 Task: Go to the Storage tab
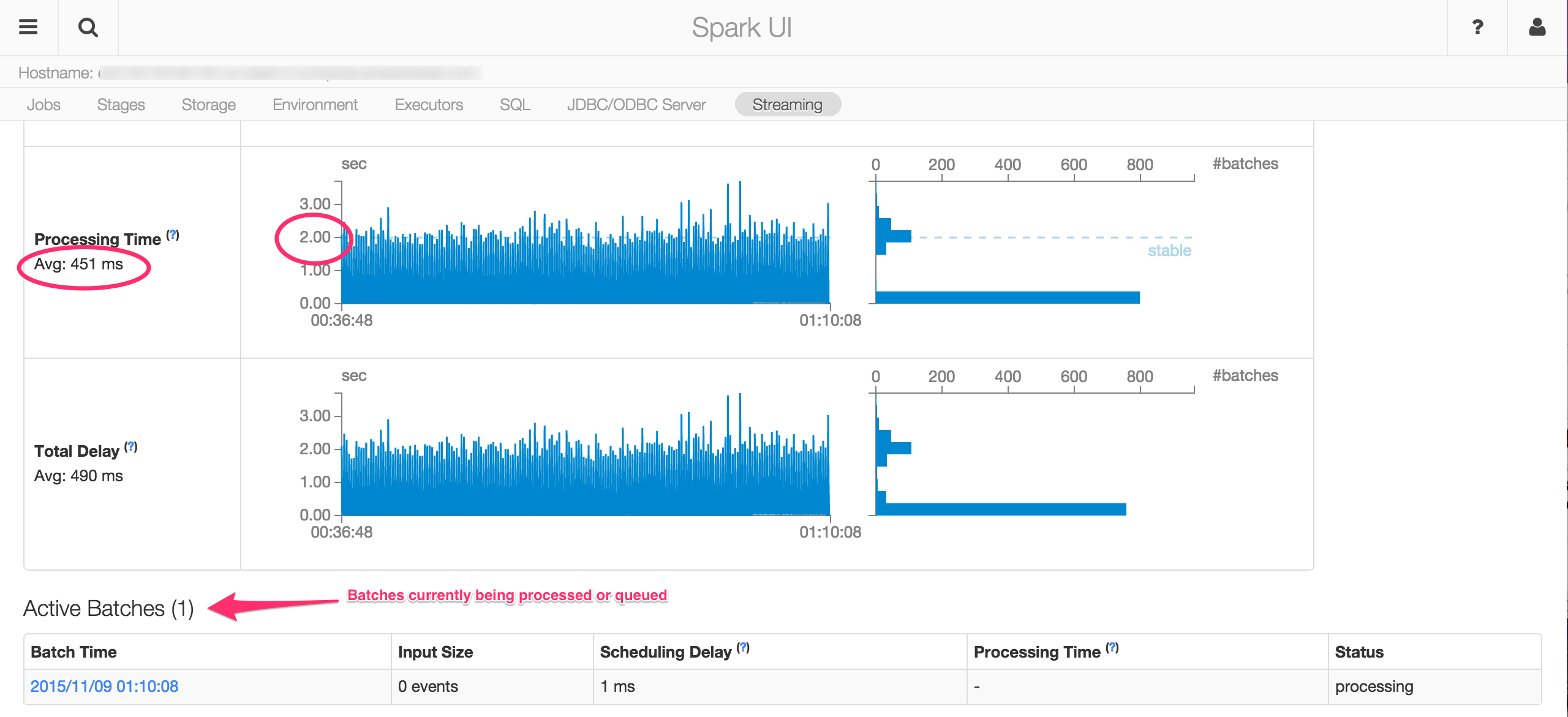pyautogui.click(x=208, y=105)
